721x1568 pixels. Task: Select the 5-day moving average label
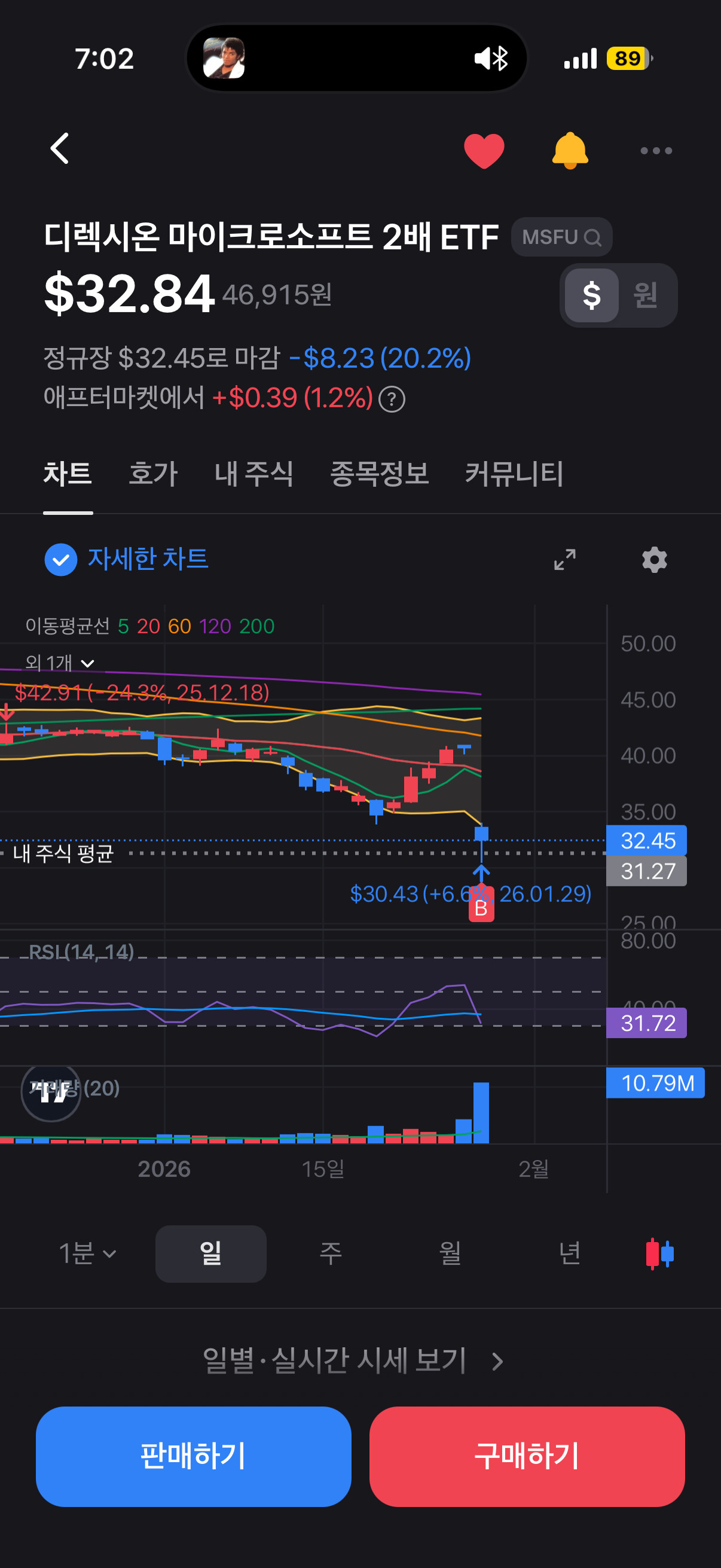click(123, 626)
